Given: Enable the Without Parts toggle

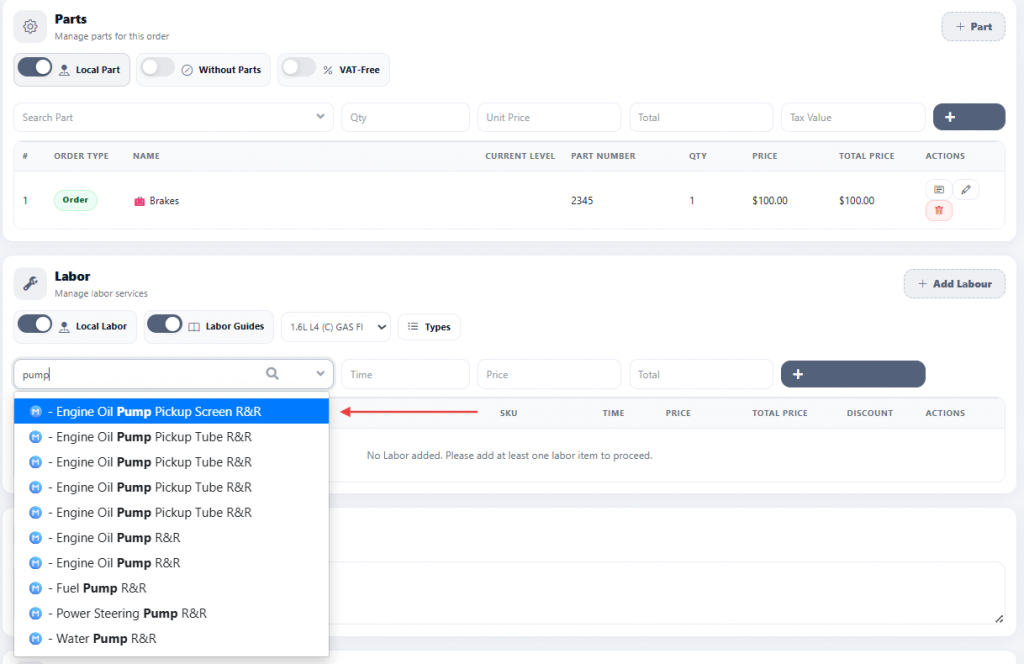Looking at the screenshot, I should tap(157, 69).
